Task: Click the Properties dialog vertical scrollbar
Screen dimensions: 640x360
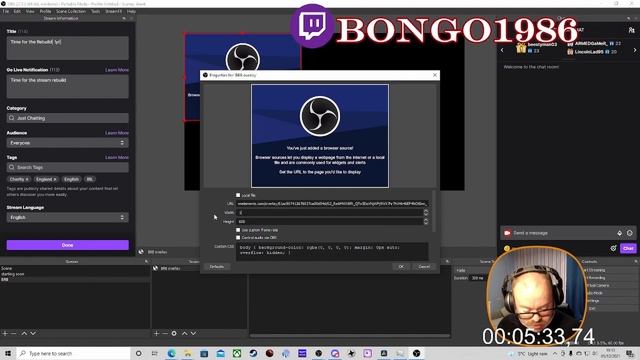Action: click(434, 211)
